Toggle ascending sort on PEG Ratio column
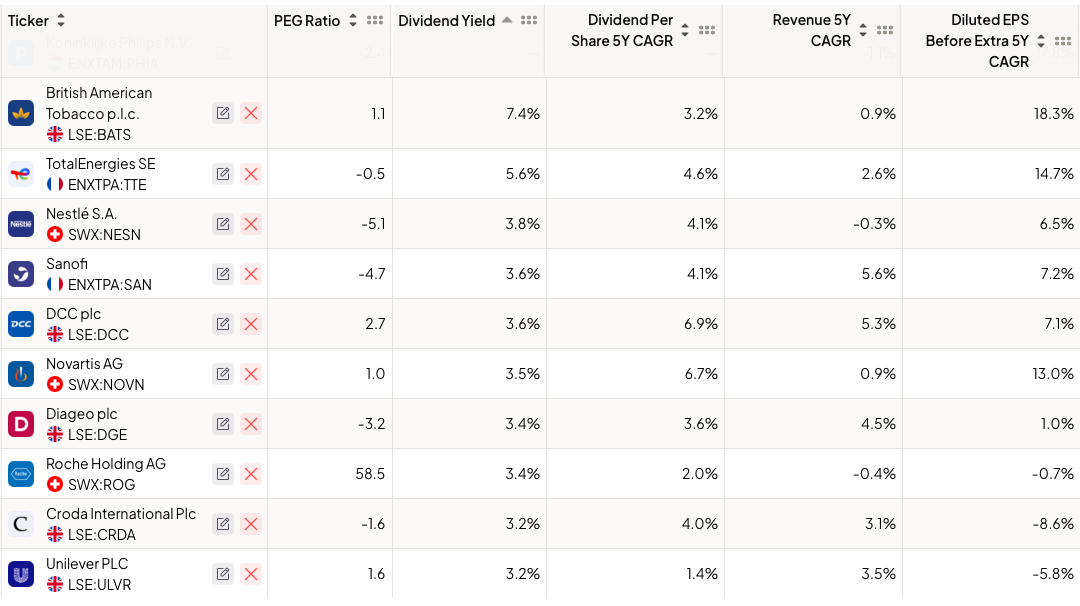1080x606 pixels. [354, 20]
